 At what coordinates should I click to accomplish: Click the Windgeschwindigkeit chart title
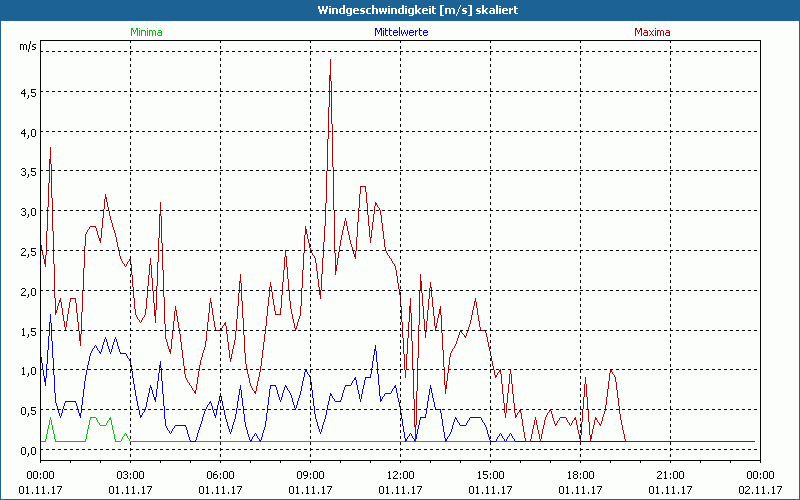400,9
